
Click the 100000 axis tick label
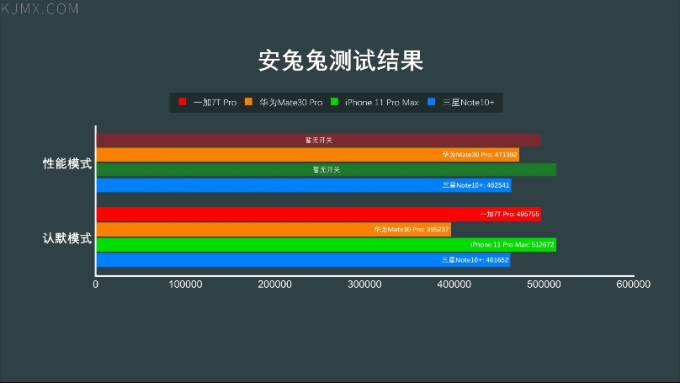[x=185, y=285]
